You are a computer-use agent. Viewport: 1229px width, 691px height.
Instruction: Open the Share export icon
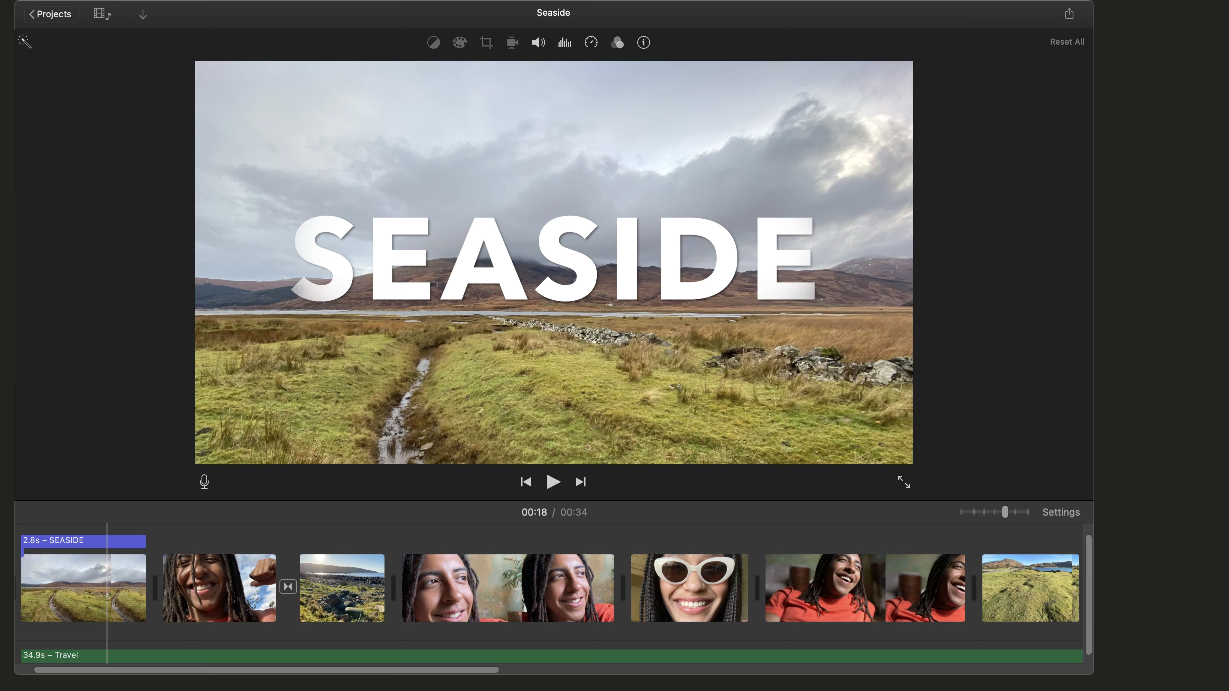pyautogui.click(x=1069, y=14)
